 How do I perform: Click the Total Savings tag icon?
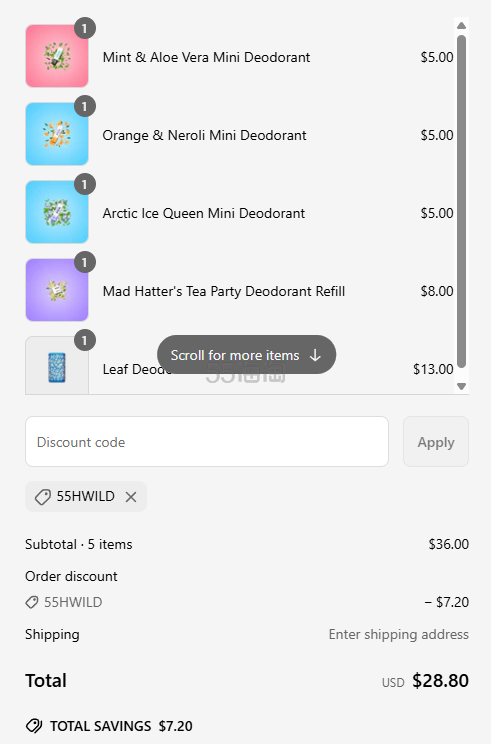34,726
